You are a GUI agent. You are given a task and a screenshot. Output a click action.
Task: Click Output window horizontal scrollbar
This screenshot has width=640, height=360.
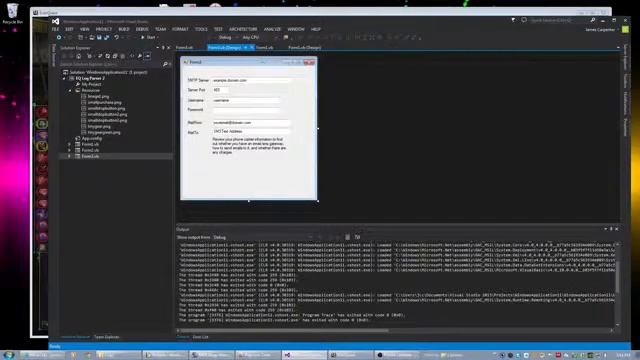click(x=394, y=331)
